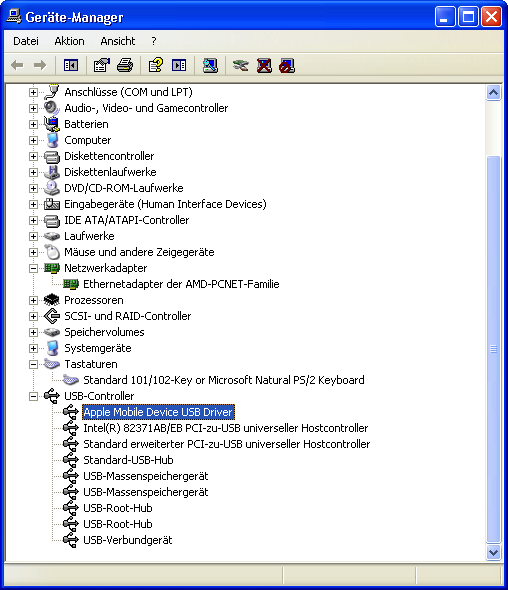
Task: Expand the Diskettenlaufwerke node
Action: click(33, 172)
